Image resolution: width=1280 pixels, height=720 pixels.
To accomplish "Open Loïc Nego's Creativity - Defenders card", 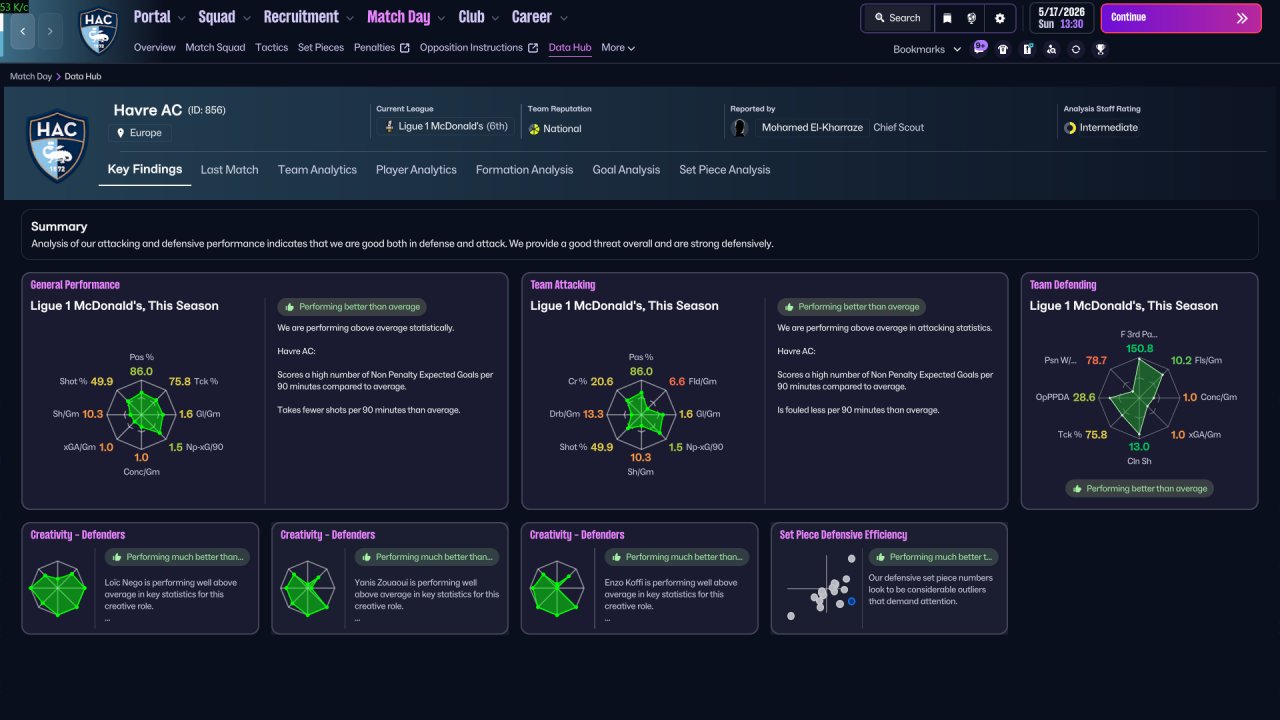I will (x=140, y=578).
